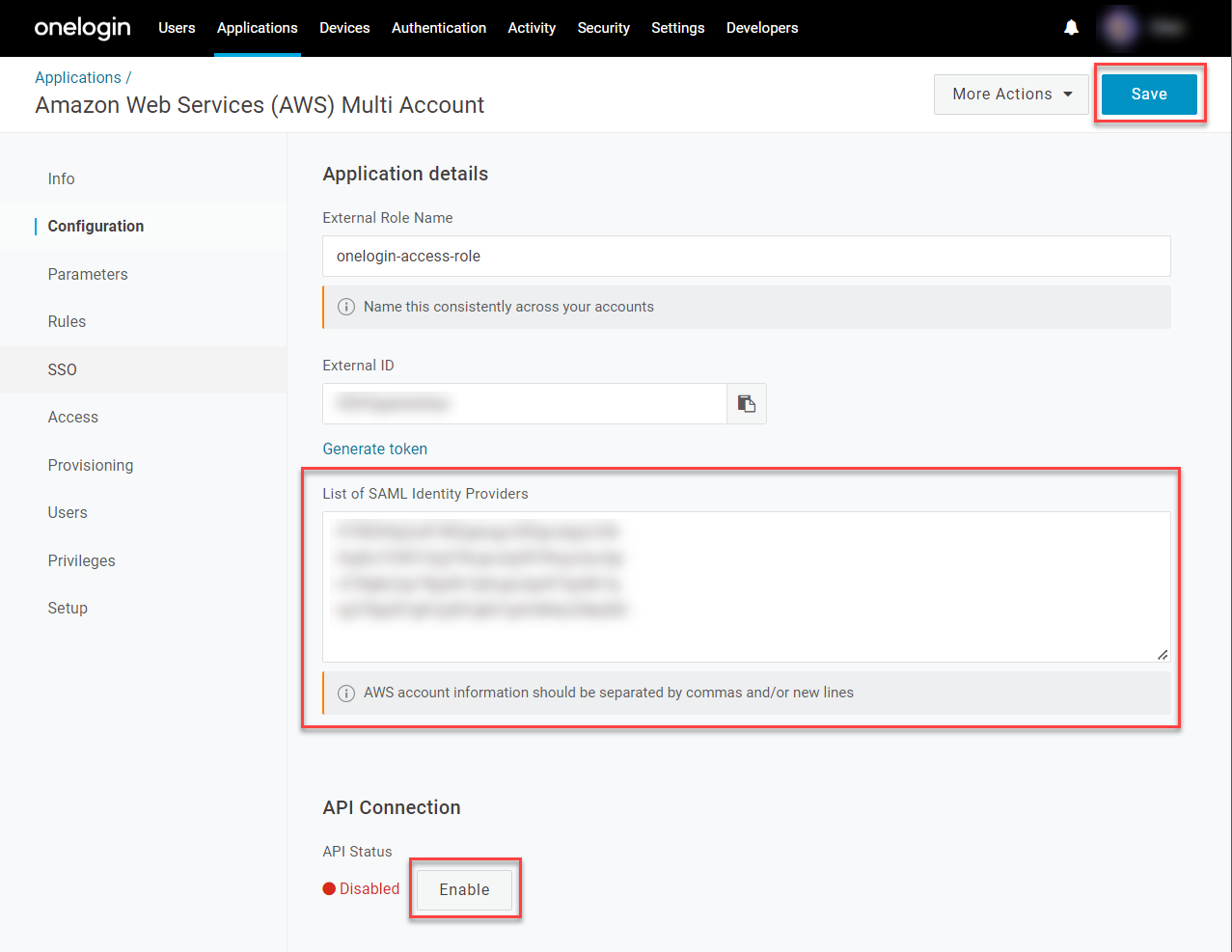Open the Activity menu
Screen dimensions: 1232x952
[532, 28]
